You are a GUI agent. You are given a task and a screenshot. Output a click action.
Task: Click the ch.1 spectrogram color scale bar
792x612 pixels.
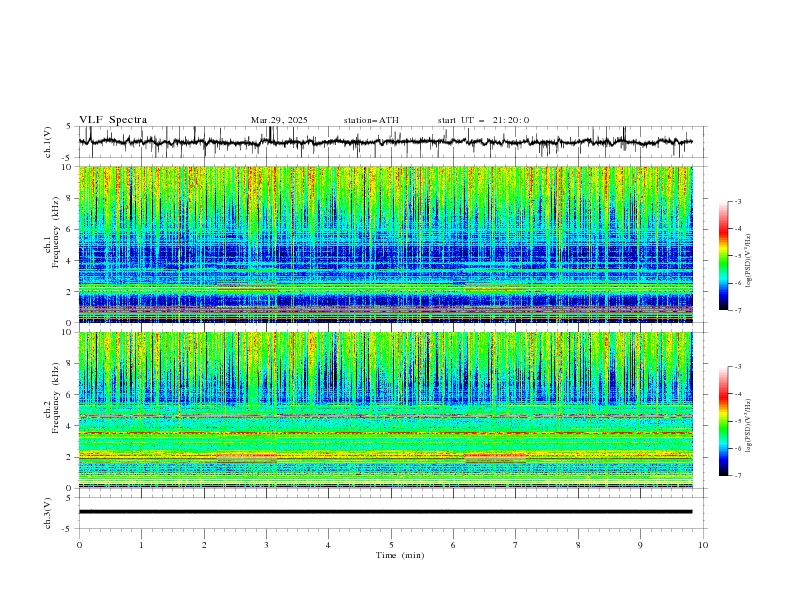coord(724,256)
